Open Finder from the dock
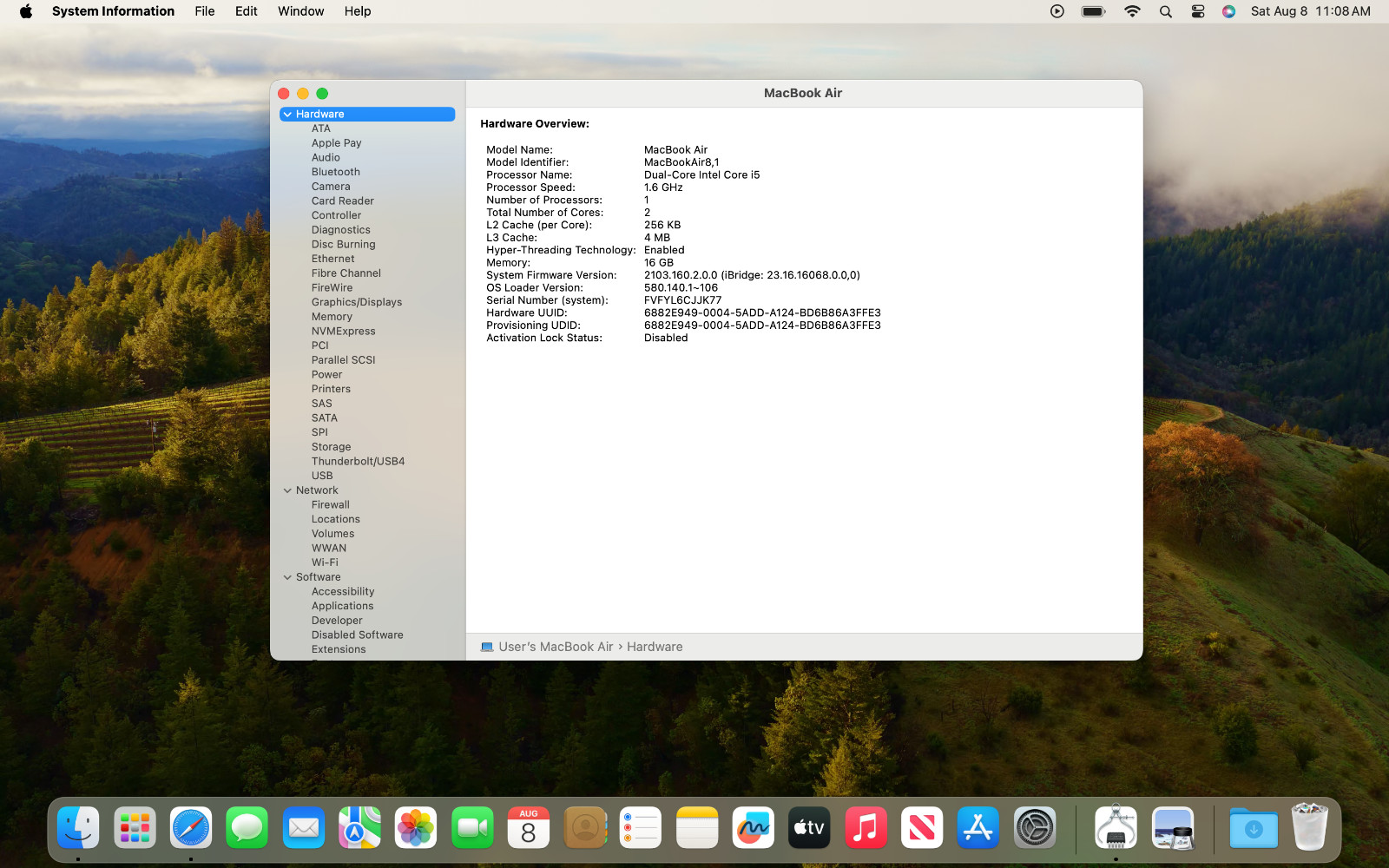 pyautogui.click(x=78, y=828)
